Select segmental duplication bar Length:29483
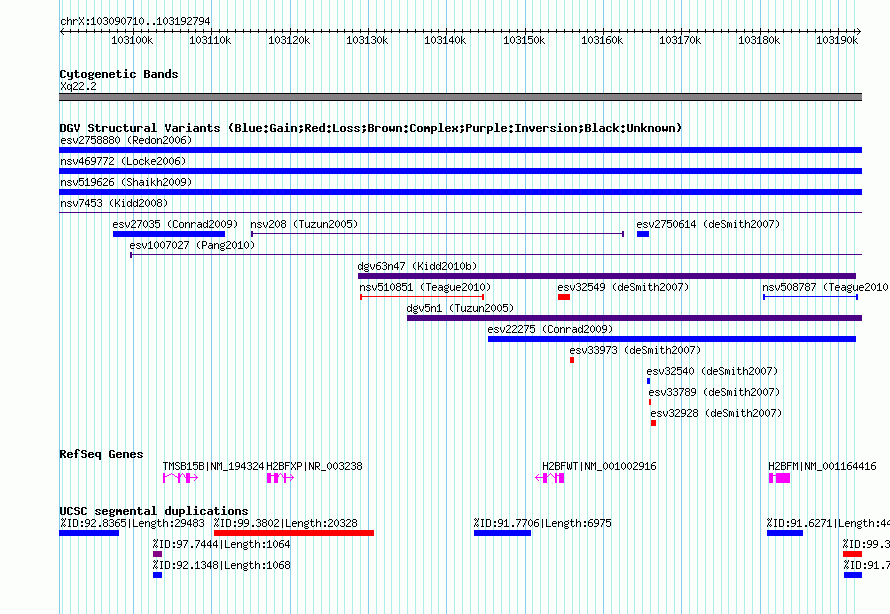890x614 pixels. click(89, 533)
